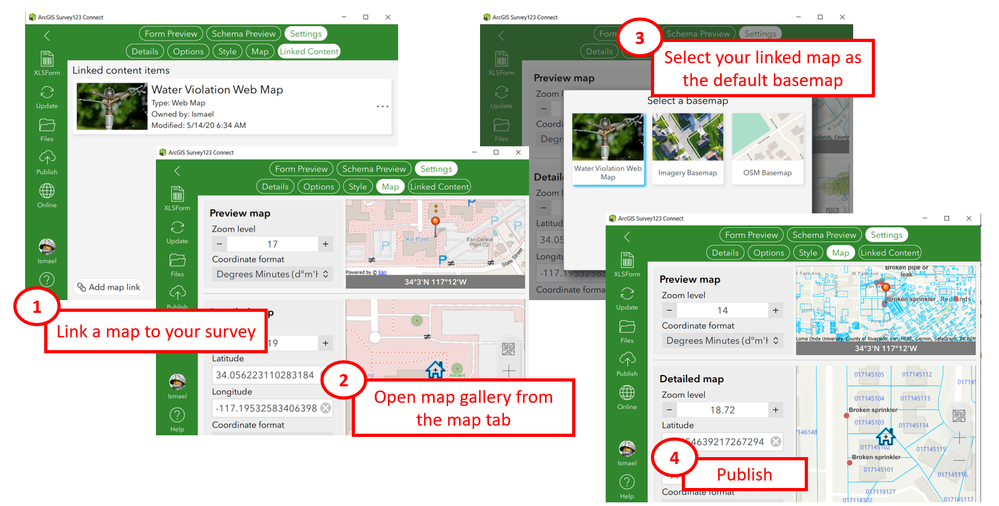Open map gallery icon on the parcel map

click(x=959, y=416)
